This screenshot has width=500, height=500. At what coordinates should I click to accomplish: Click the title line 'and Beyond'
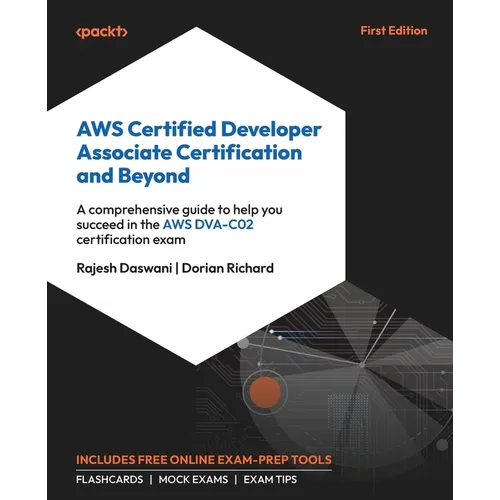click(x=133, y=176)
